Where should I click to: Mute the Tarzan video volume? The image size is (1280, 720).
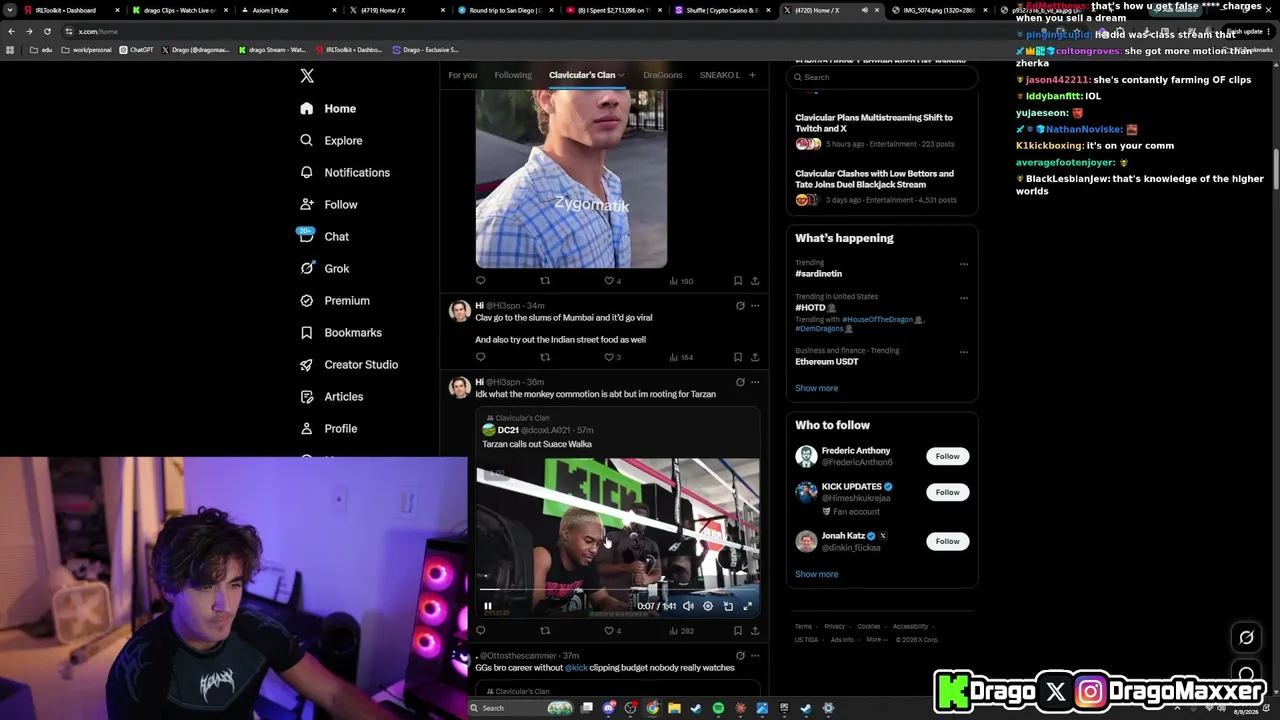pyautogui.click(x=688, y=606)
